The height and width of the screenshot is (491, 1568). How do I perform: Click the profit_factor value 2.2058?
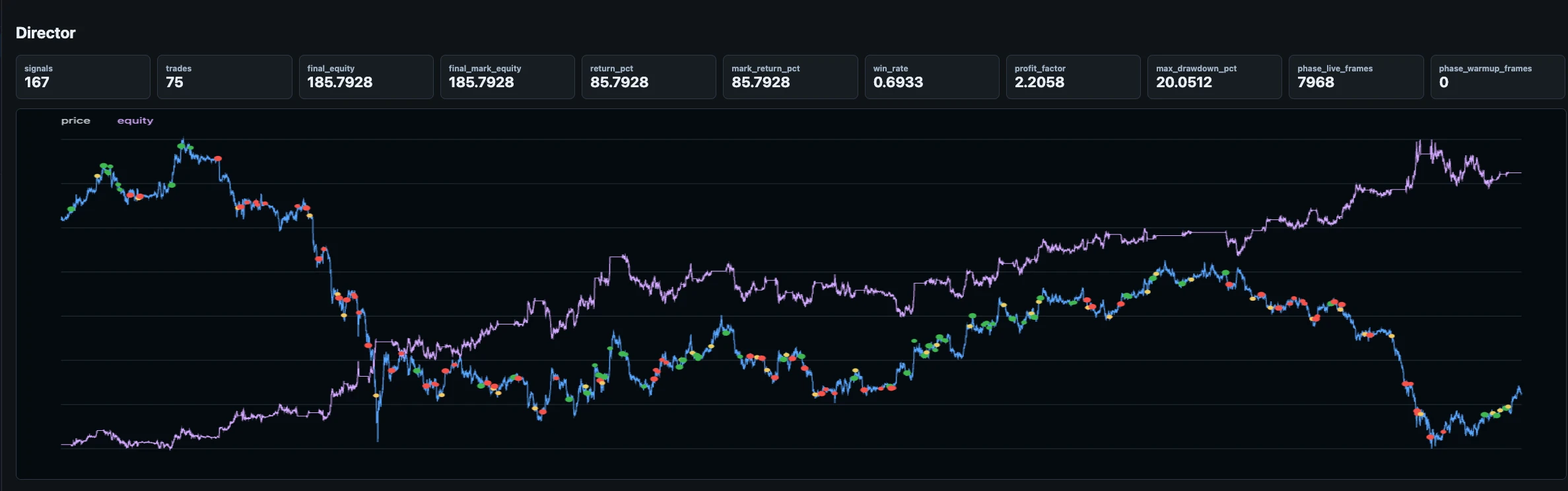click(x=1039, y=82)
